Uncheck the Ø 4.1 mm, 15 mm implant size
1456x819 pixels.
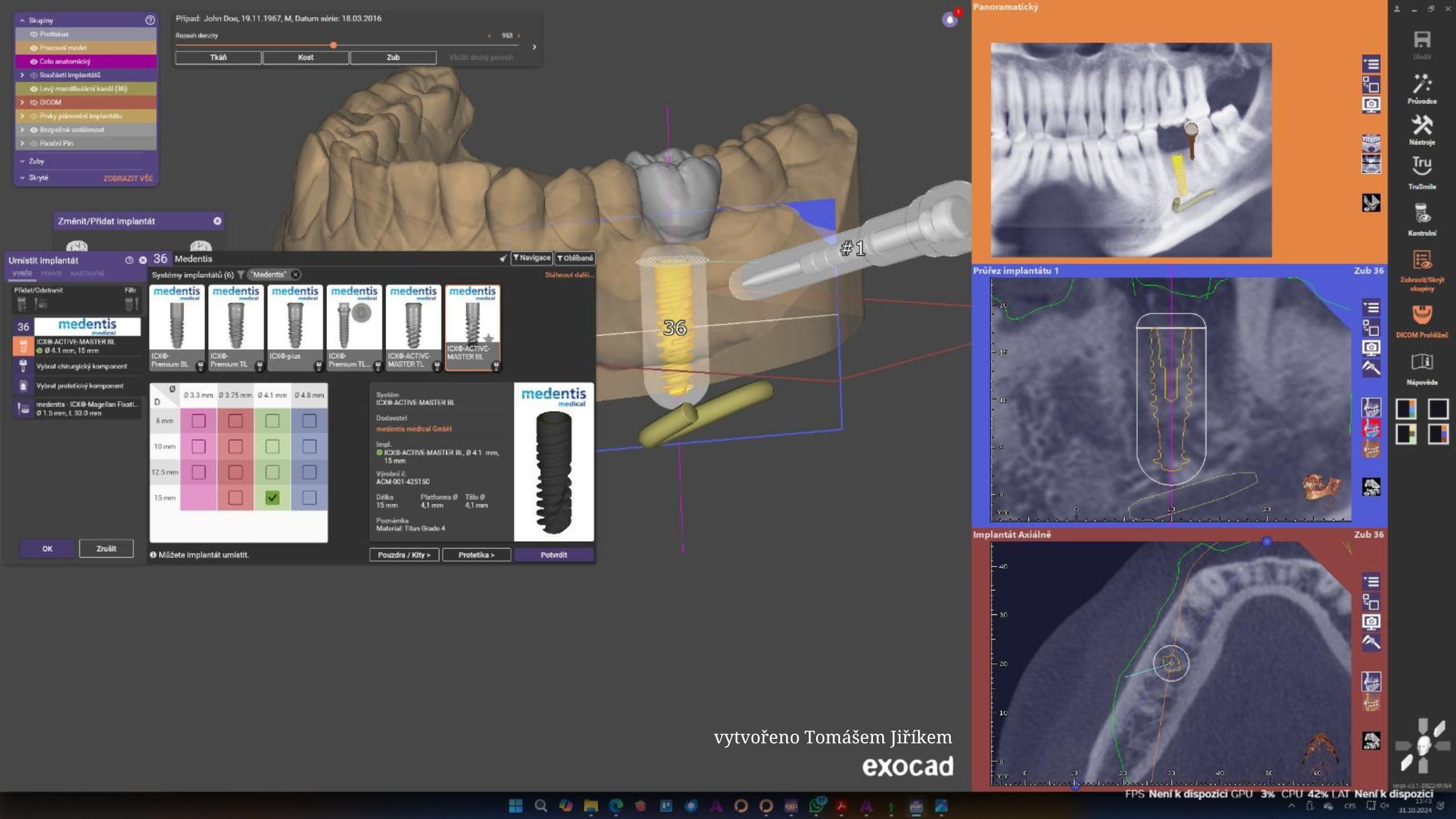pyautogui.click(x=272, y=498)
